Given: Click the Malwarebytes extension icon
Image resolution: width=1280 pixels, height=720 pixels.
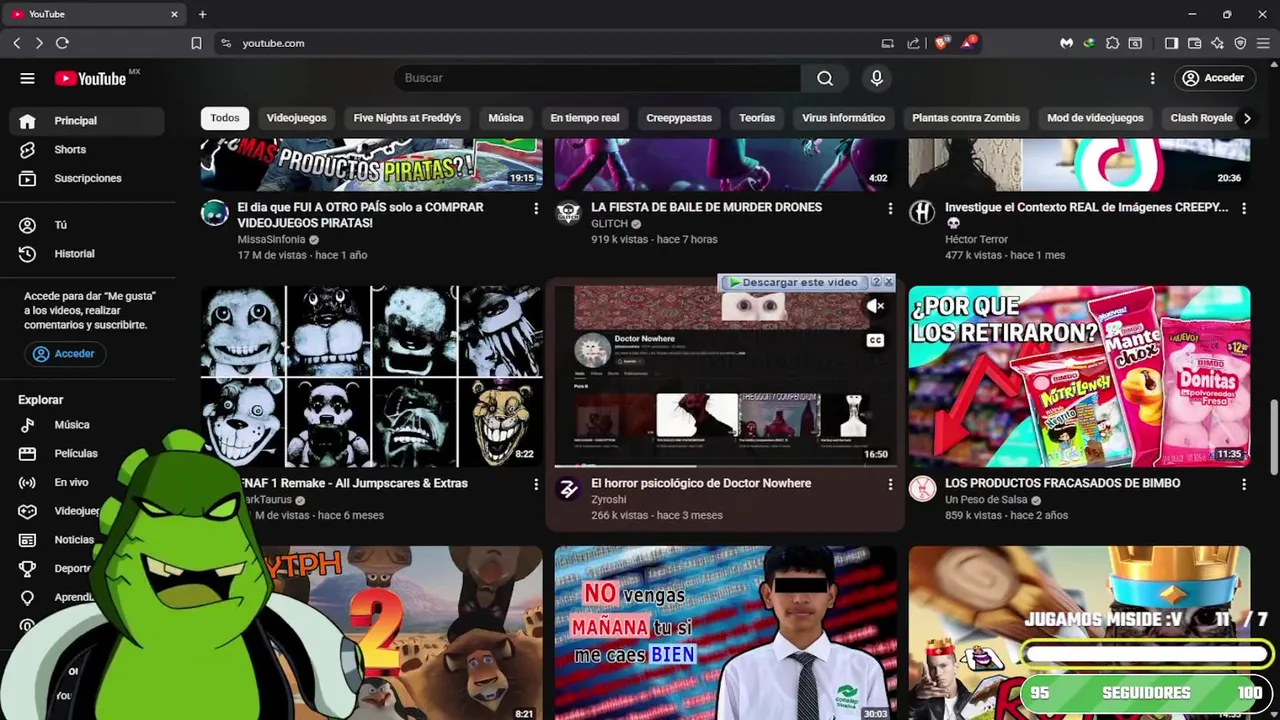Looking at the screenshot, I should click(1067, 43).
